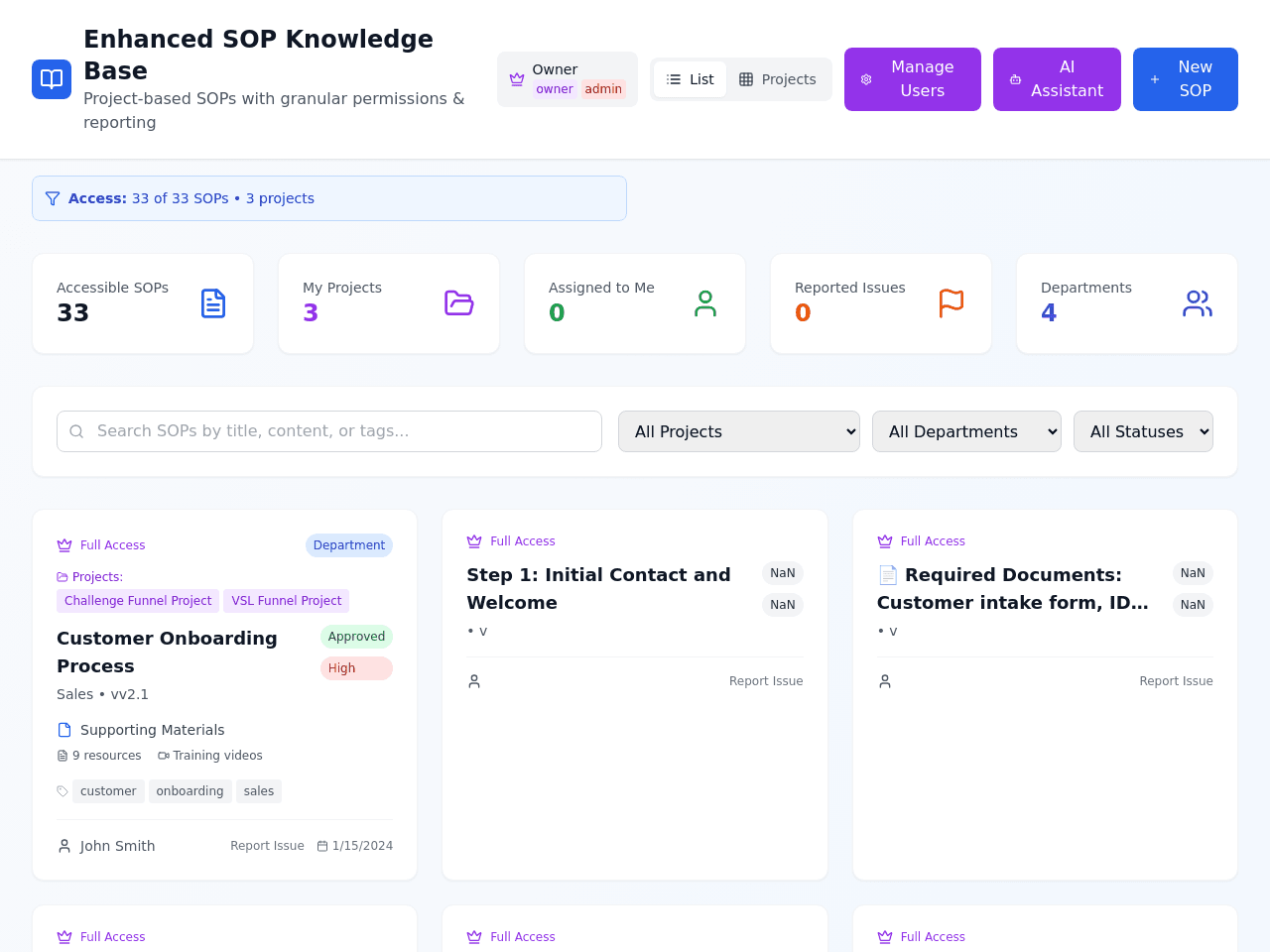
Task: Click the Sales • vv2.1 text
Action: pyautogui.click(x=102, y=694)
